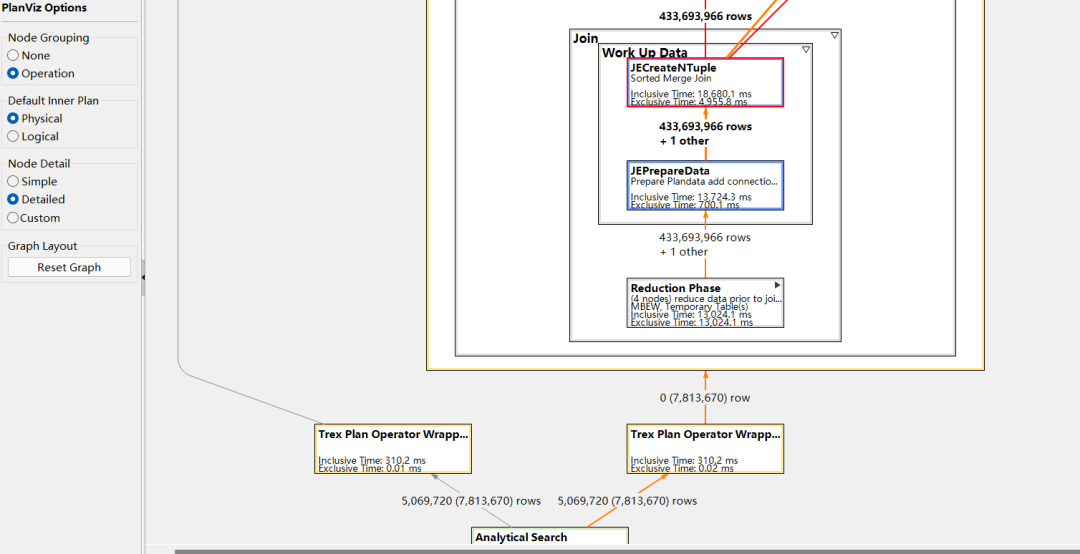1080x554 pixels.
Task: Select None for Node Grouping
Action: pyautogui.click(x=28, y=55)
